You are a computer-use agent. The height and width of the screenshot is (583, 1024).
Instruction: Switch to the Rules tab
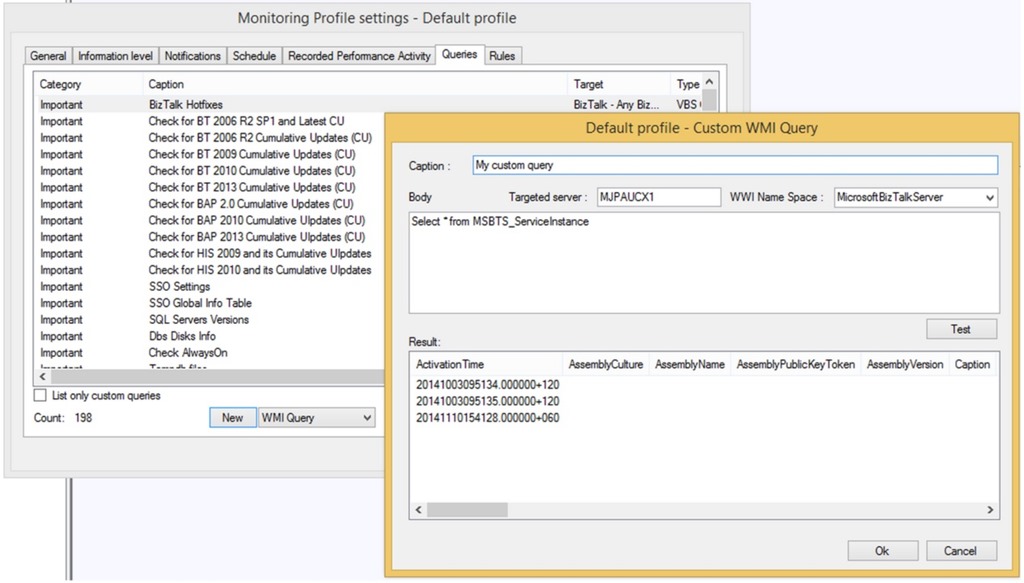tap(502, 56)
